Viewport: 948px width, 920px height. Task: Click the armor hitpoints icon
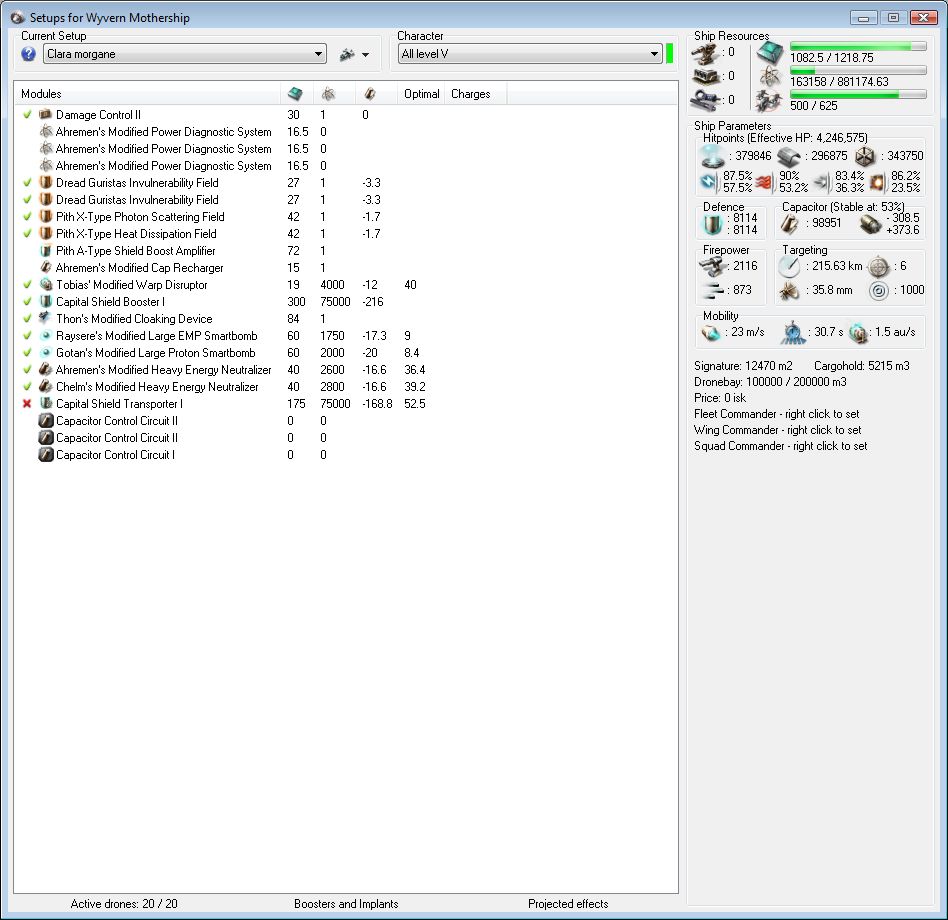click(x=789, y=157)
